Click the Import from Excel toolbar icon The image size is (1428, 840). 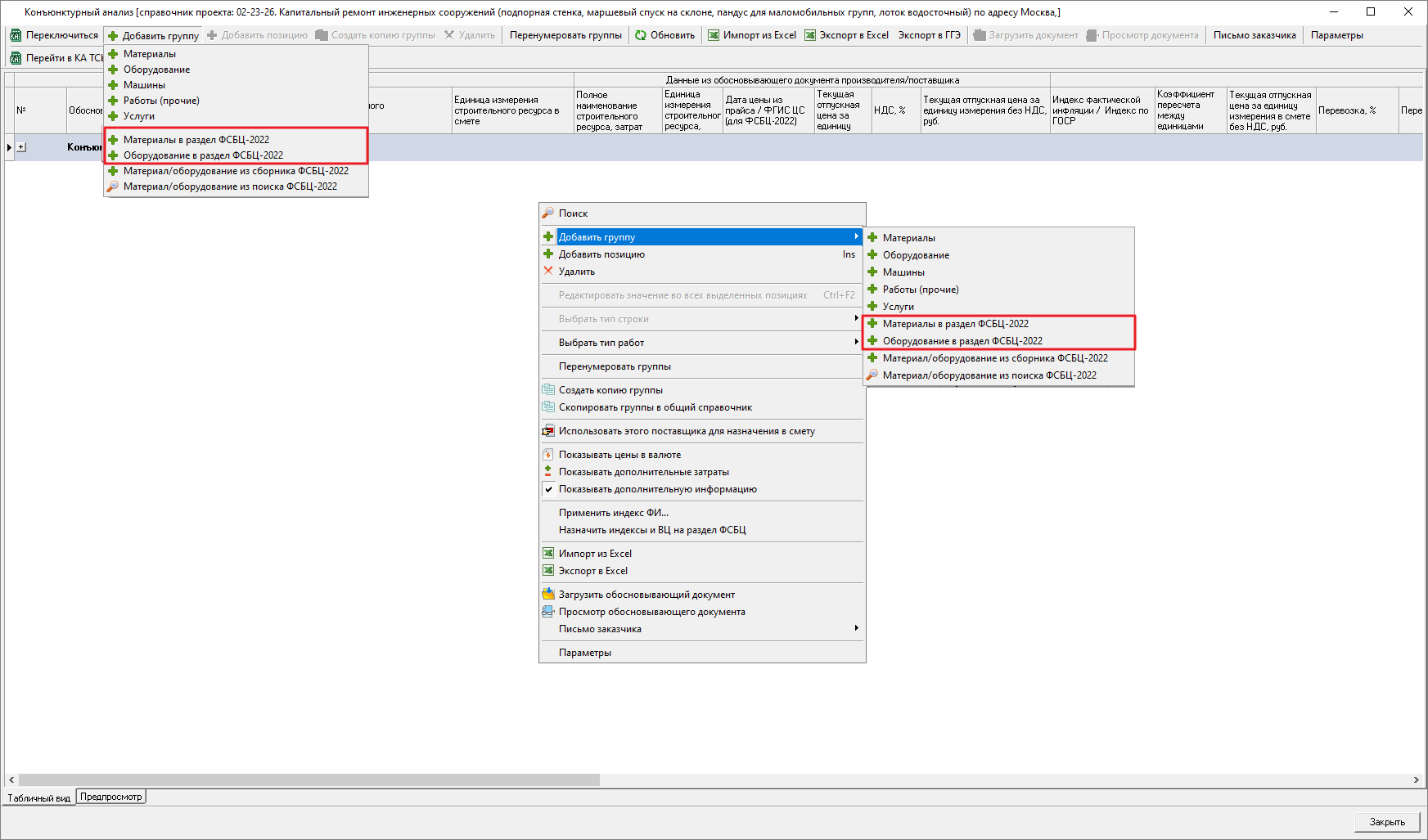pos(714,35)
